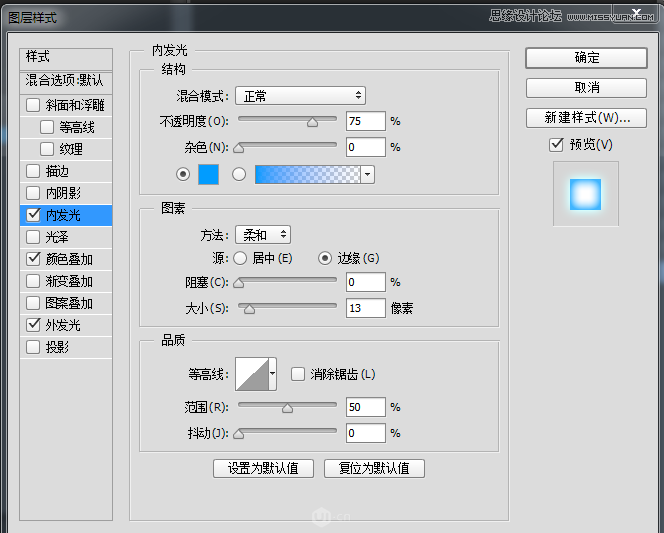Expand the 等高线 contour picker arrow
Viewport: 664px width, 533px height.
coord(273,374)
